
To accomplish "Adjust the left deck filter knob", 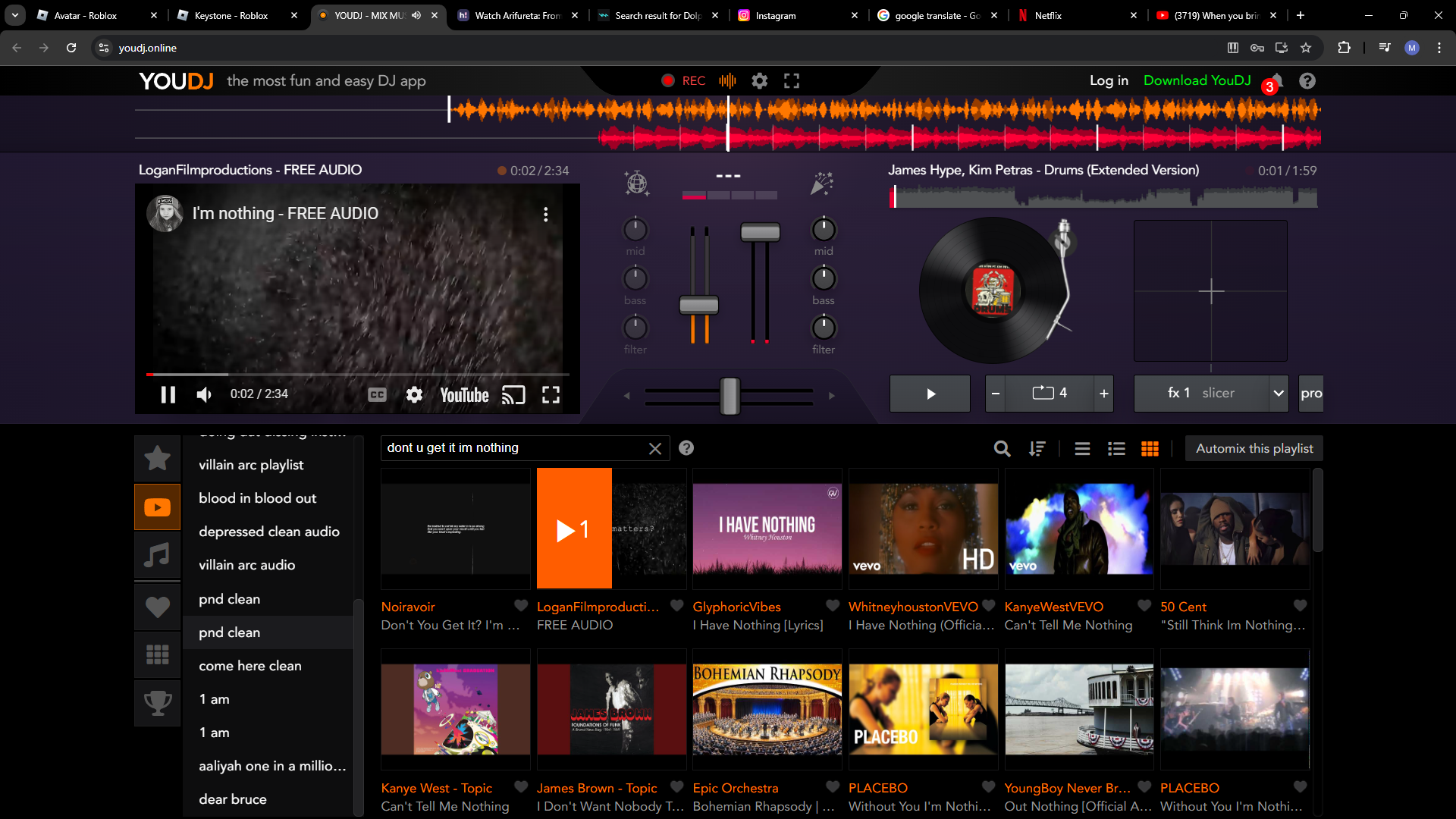I will (635, 328).
